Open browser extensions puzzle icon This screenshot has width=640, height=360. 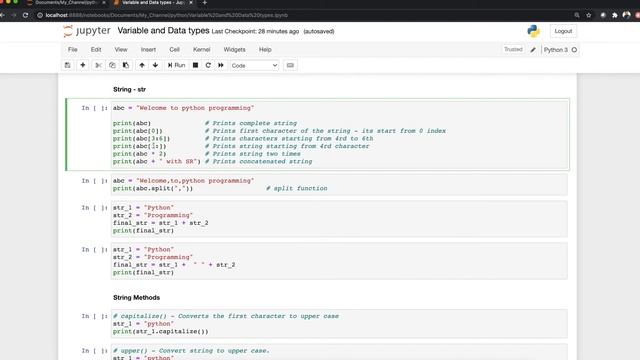(615, 15)
